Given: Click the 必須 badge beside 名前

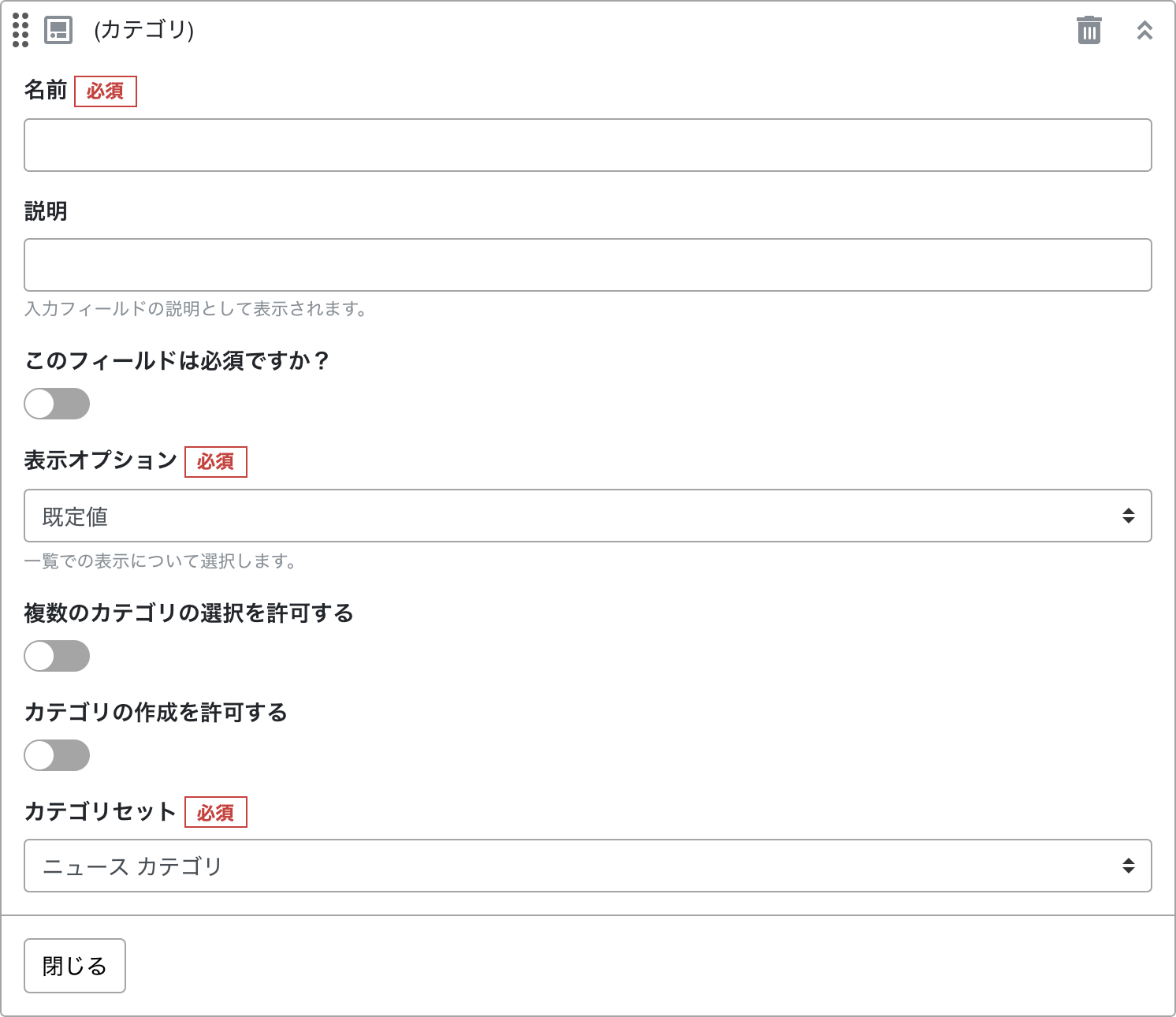Looking at the screenshot, I should pyautogui.click(x=106, y=91).
